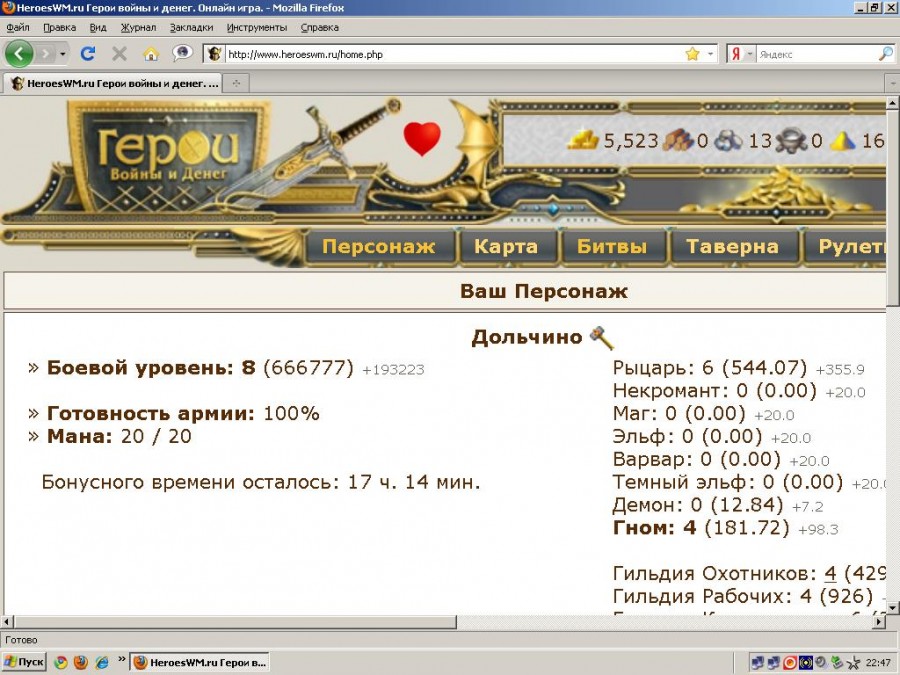The height and width of the screenshot is (675, 900).
Task: Open the Правка menu
Action: (59, 27)
